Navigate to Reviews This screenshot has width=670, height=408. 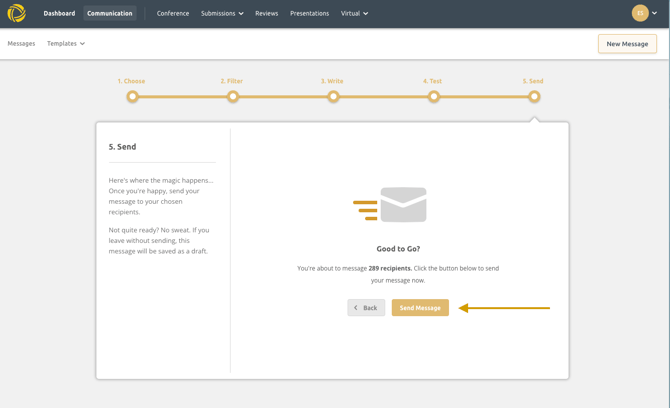[266, 14]
